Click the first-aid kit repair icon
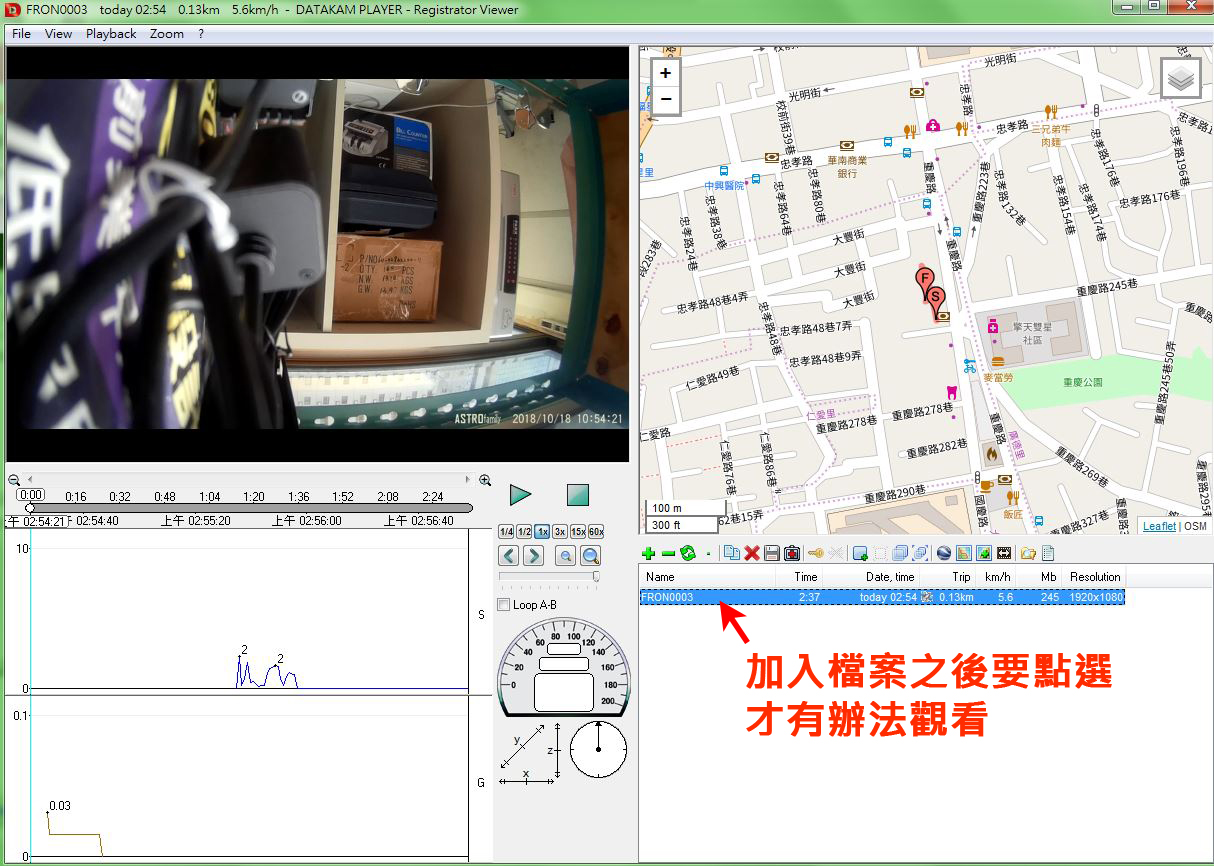This screenshot has height=866, width=1214. click(x=792, y=553)
